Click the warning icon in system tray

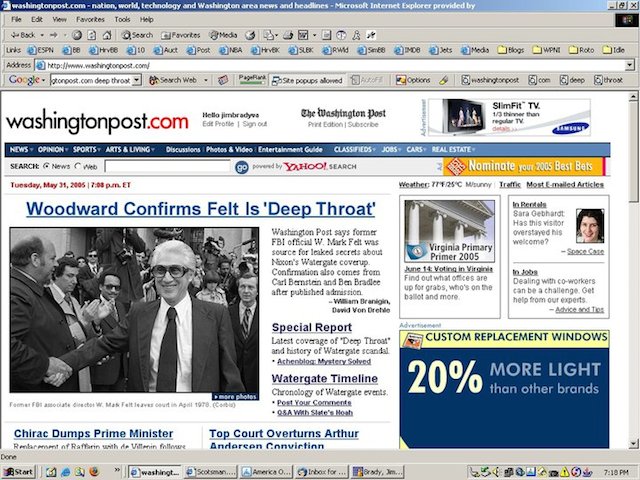(x=566, y=472)
